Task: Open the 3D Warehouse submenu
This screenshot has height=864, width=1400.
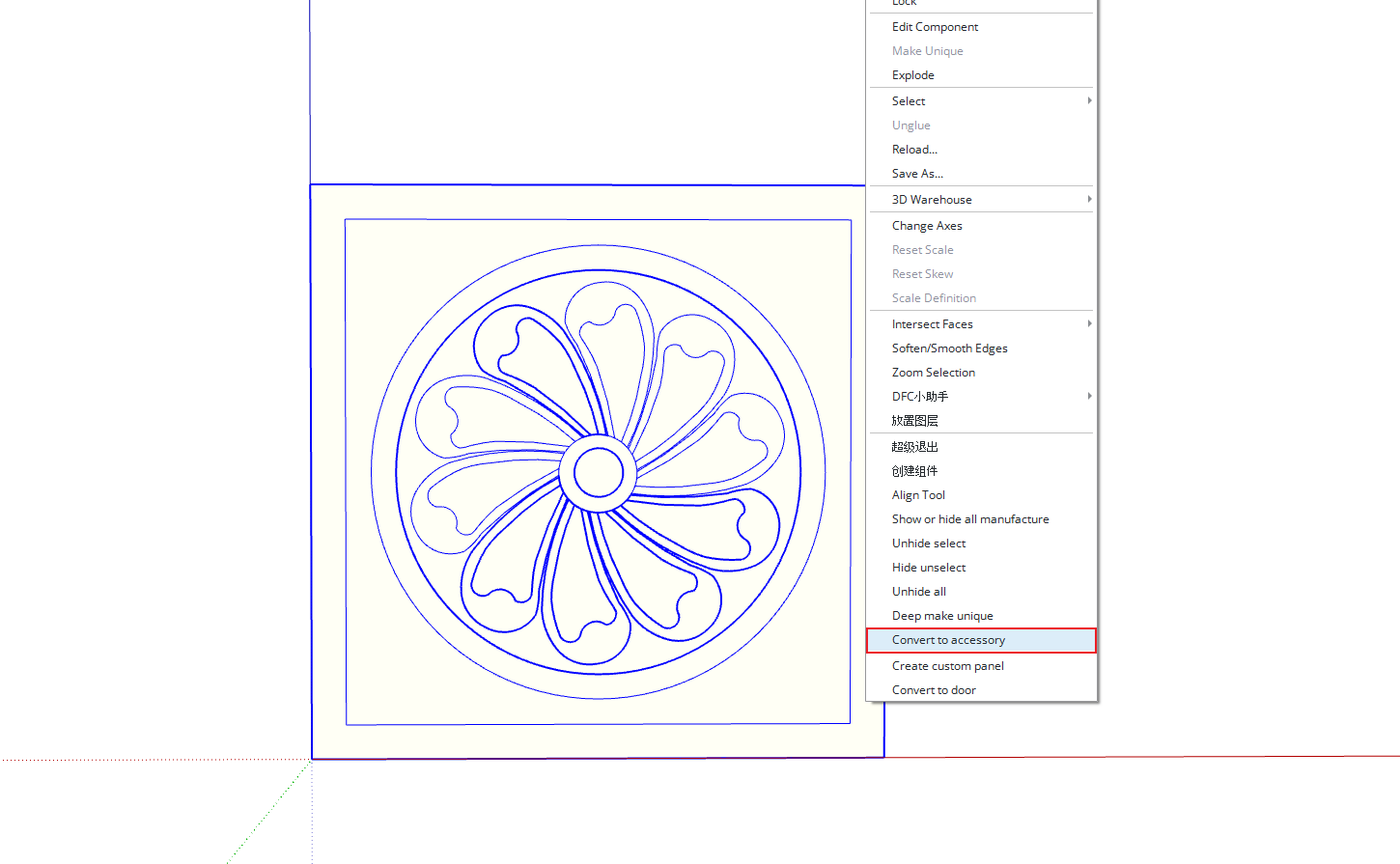Action: [932, 200]
